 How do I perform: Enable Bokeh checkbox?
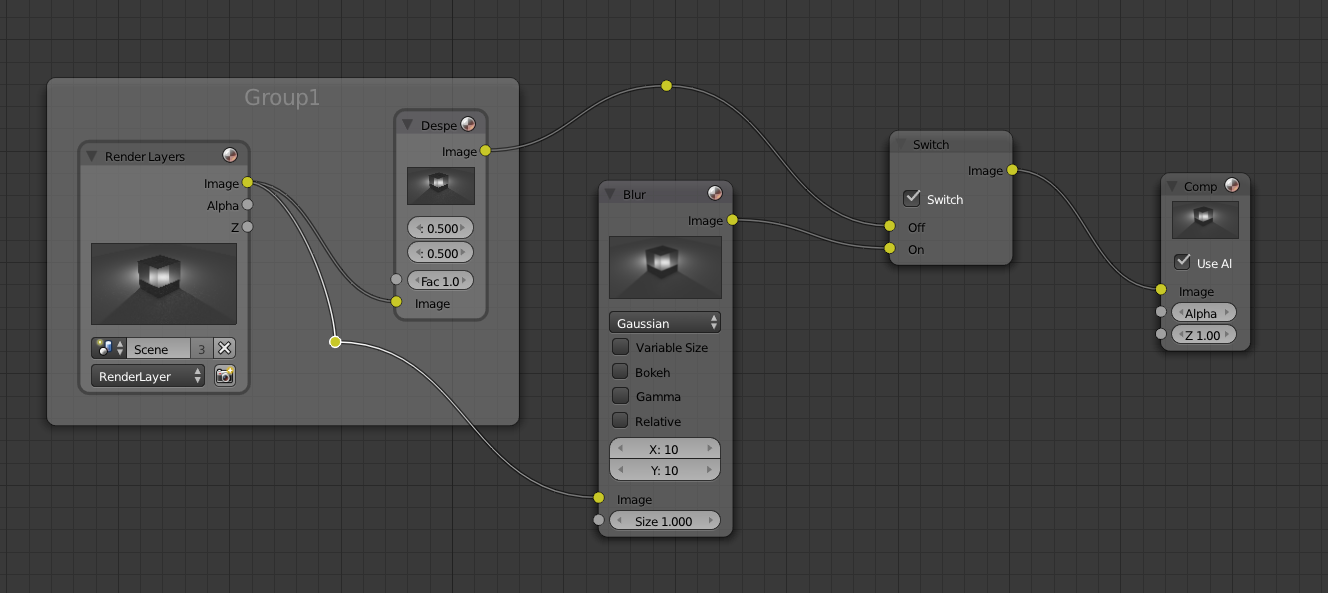coord(620,371)
